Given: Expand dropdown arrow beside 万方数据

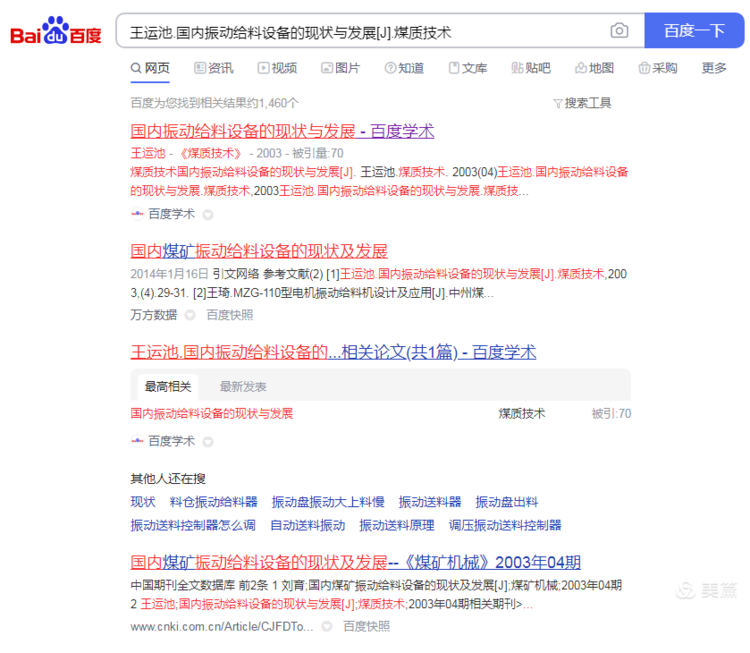Looking at the screenshot, I should [190, 315].
